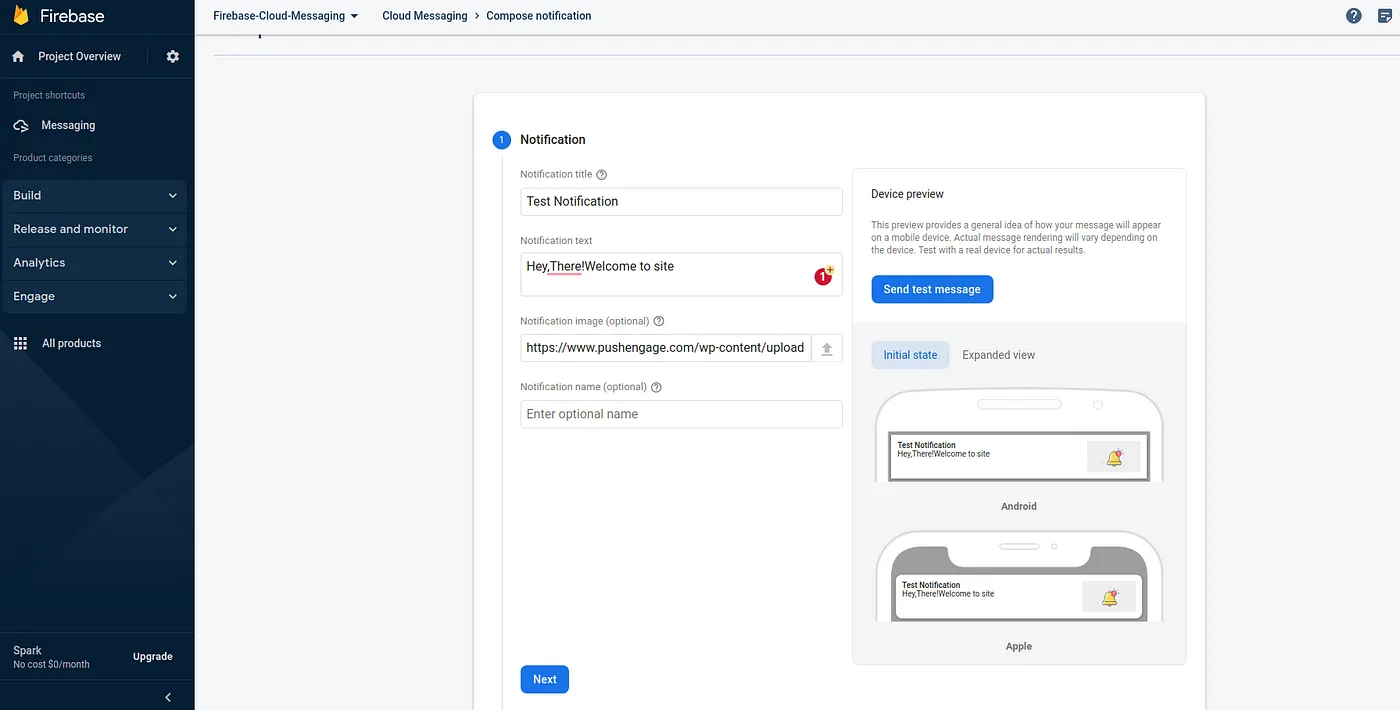
Task: Click Send test message button
Action: coord(932,289)
